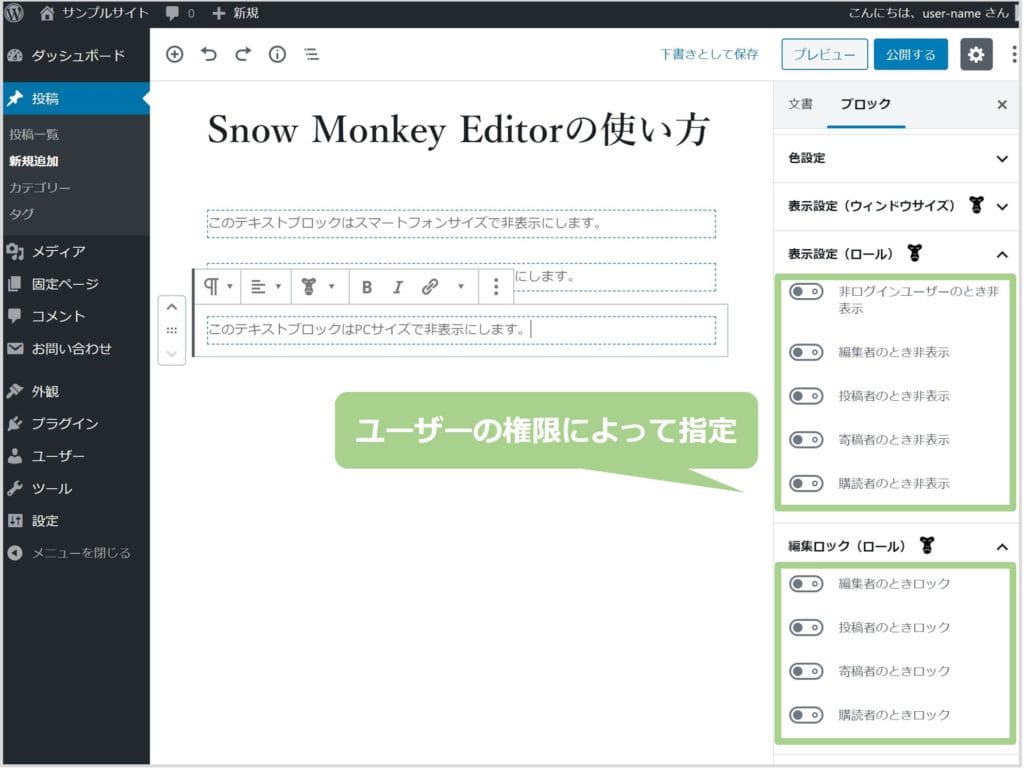Viewport: 1024px width, 770px height.
Task: Click the プレビュー button
Action: click(x=824, y=54)
